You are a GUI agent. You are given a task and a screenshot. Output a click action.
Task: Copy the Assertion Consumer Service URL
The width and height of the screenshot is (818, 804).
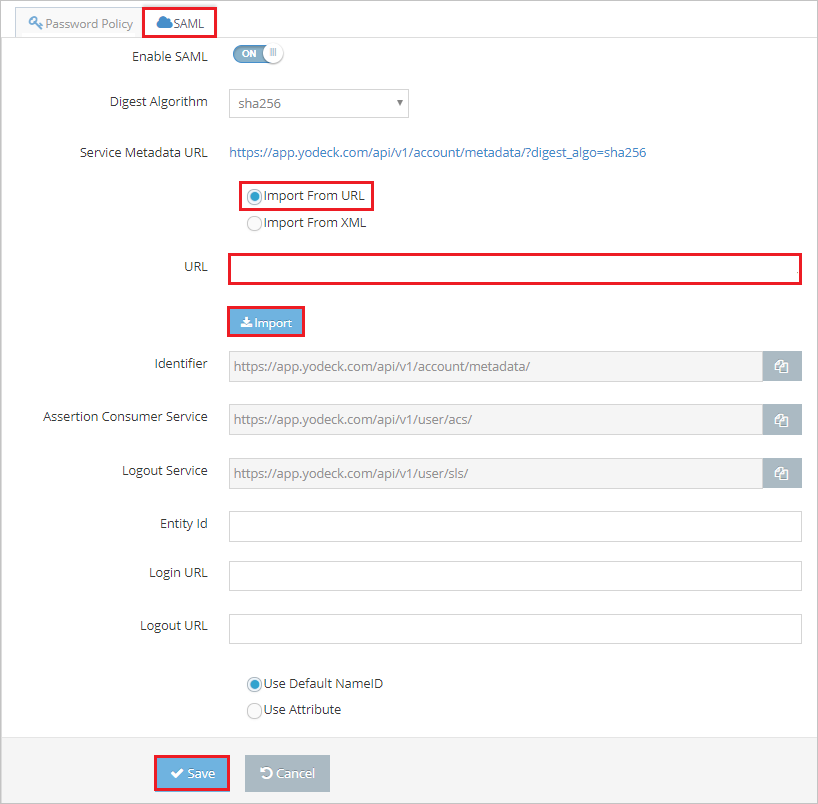[782, 419]
